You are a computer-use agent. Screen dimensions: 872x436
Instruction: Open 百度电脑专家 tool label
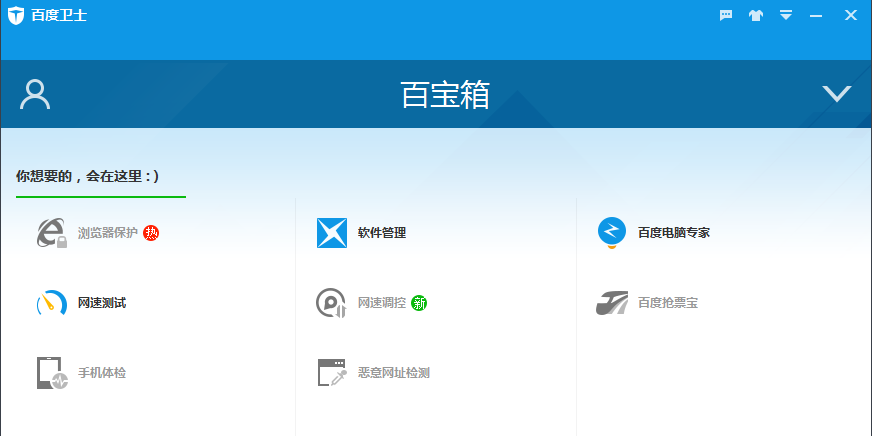(673, 232)
